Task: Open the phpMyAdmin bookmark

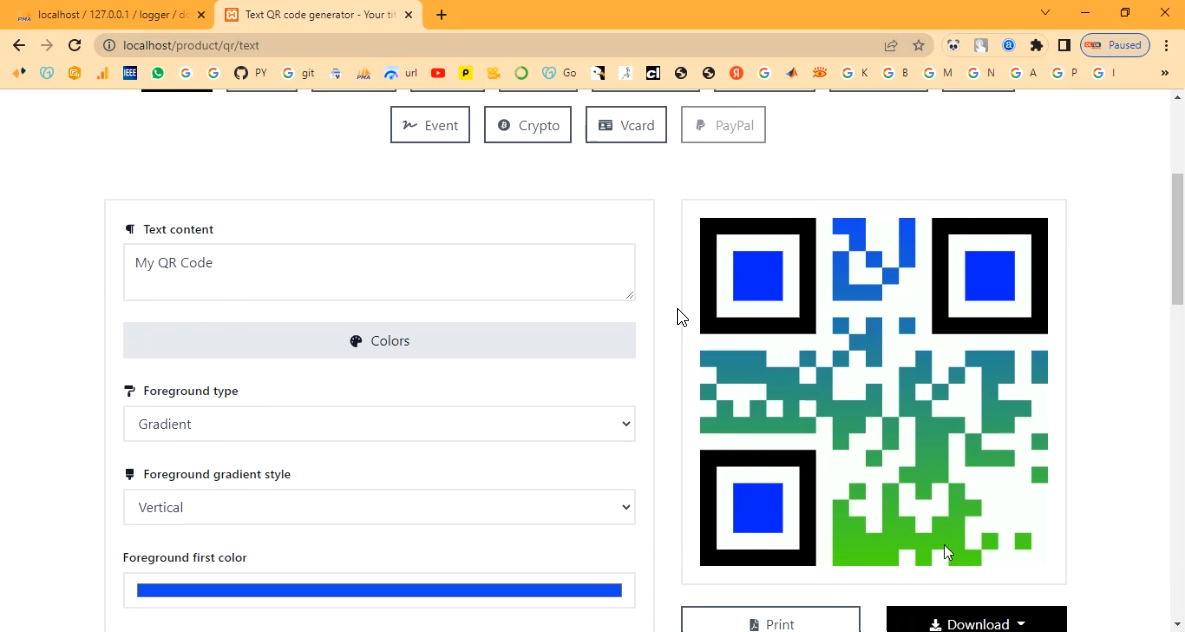Action: tap(364, 73)
